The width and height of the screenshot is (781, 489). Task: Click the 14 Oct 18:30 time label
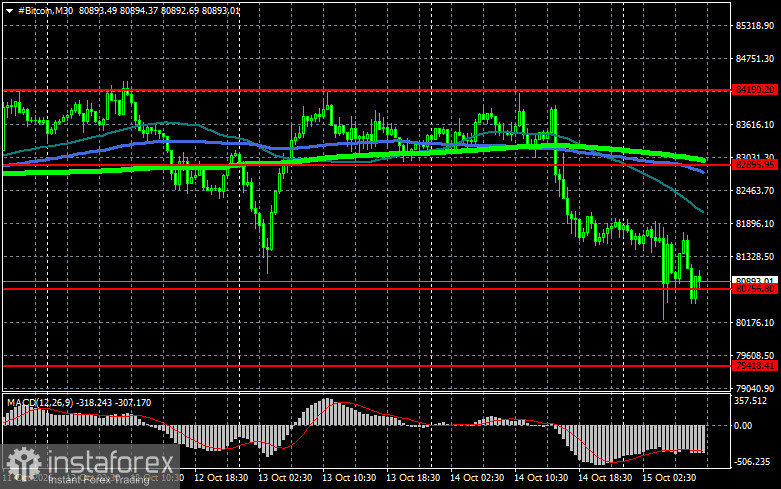point(605,478)
